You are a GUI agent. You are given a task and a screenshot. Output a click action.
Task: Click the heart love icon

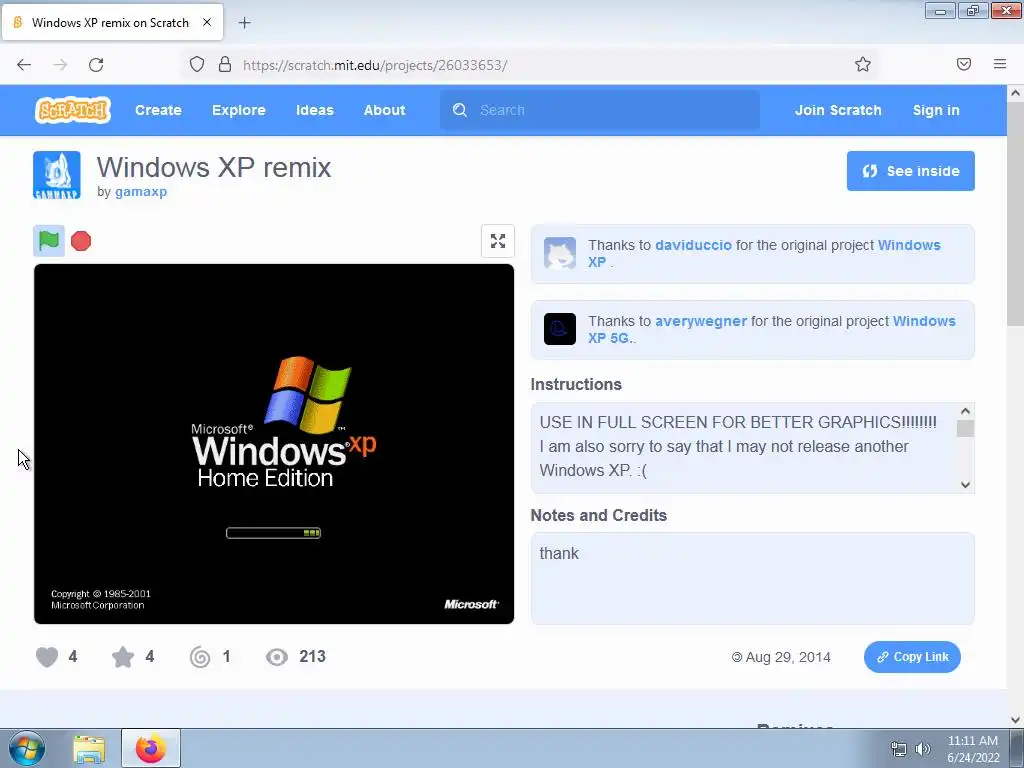coord(47,657)
